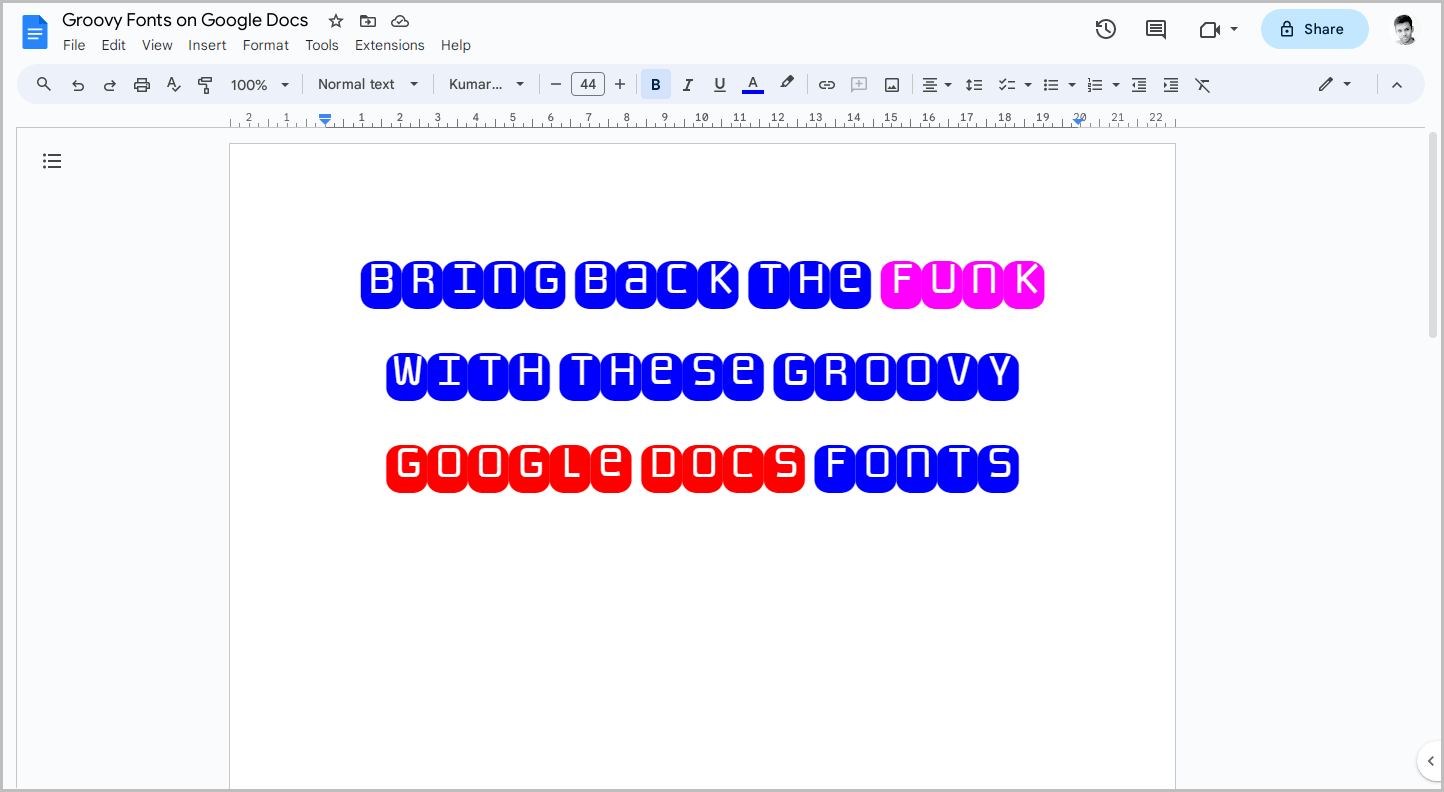
Task: Open the Normal text styles dropdown
Action: [367, 84]
